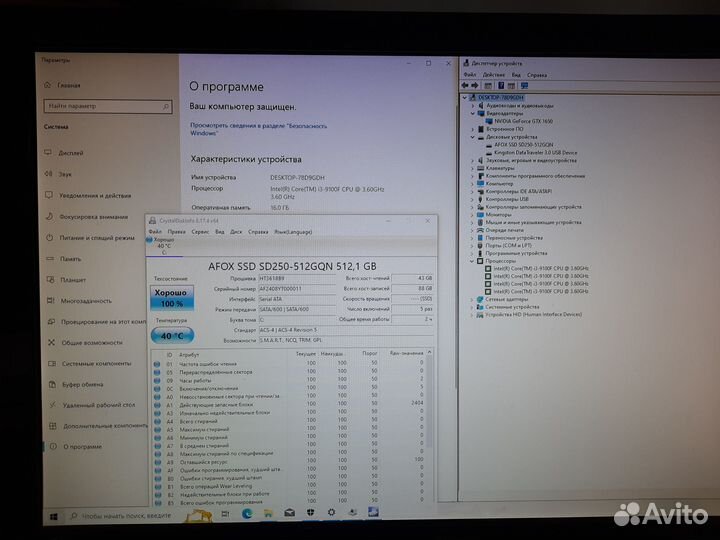720x540 pixels.
Task: Click the serial number field in CrystalDiskInfo
Action: 297,289
